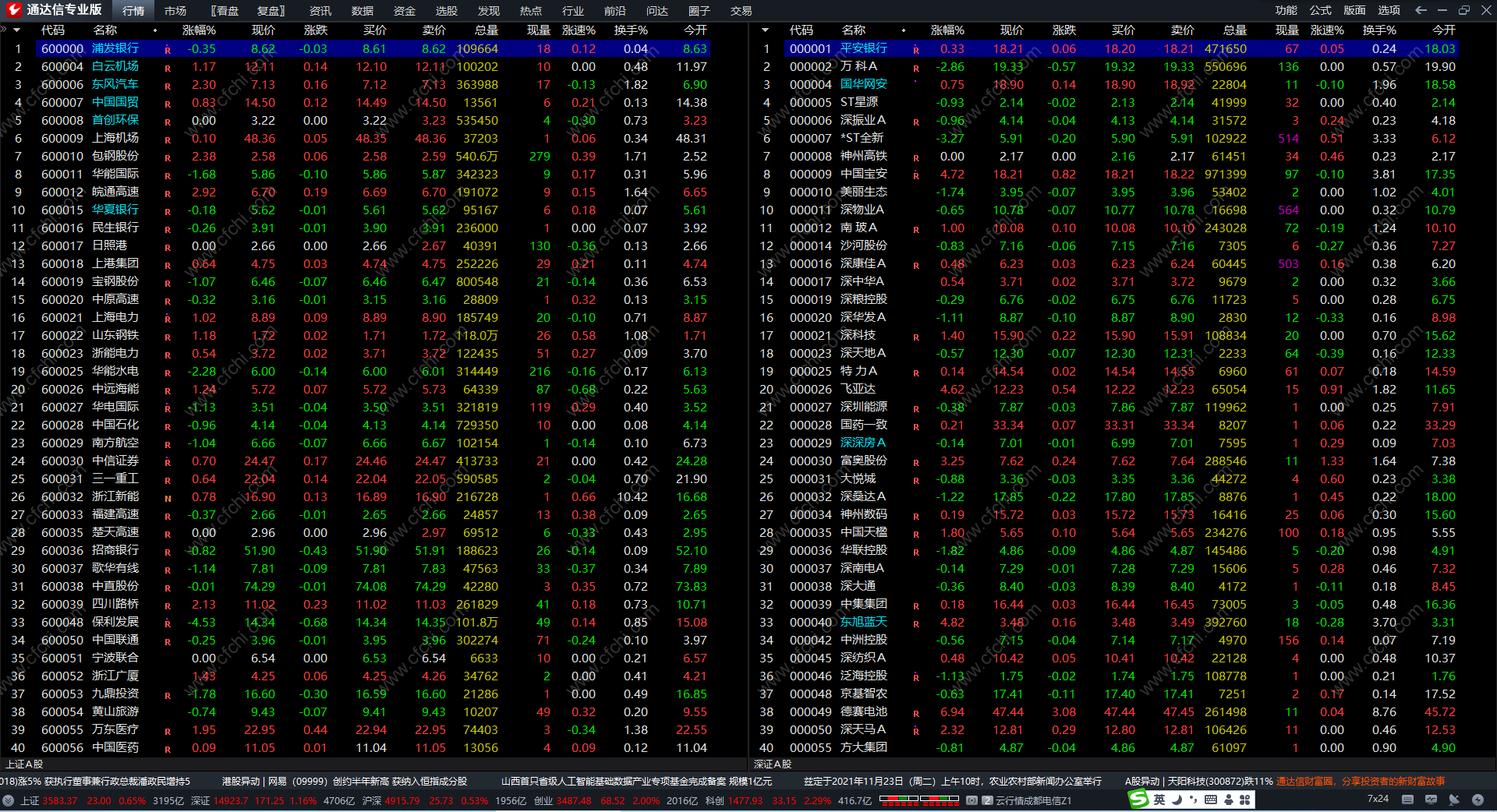This screenshot has width=1497, height=812.
Task: Sort right list by 现价 column
Action: coord(1011,30)
